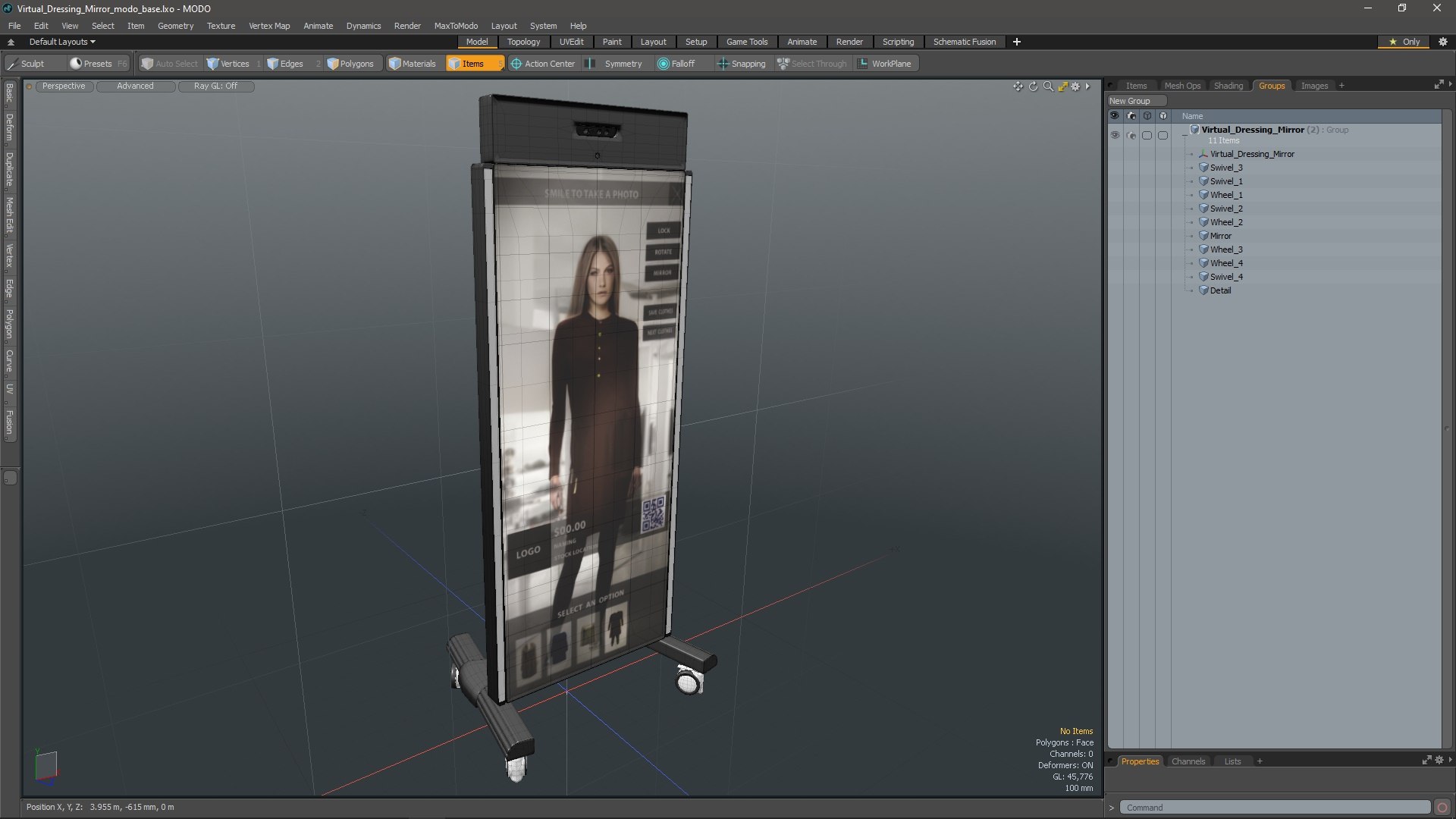
Task: Click the New Group button
Action: tap(1137, 101)
